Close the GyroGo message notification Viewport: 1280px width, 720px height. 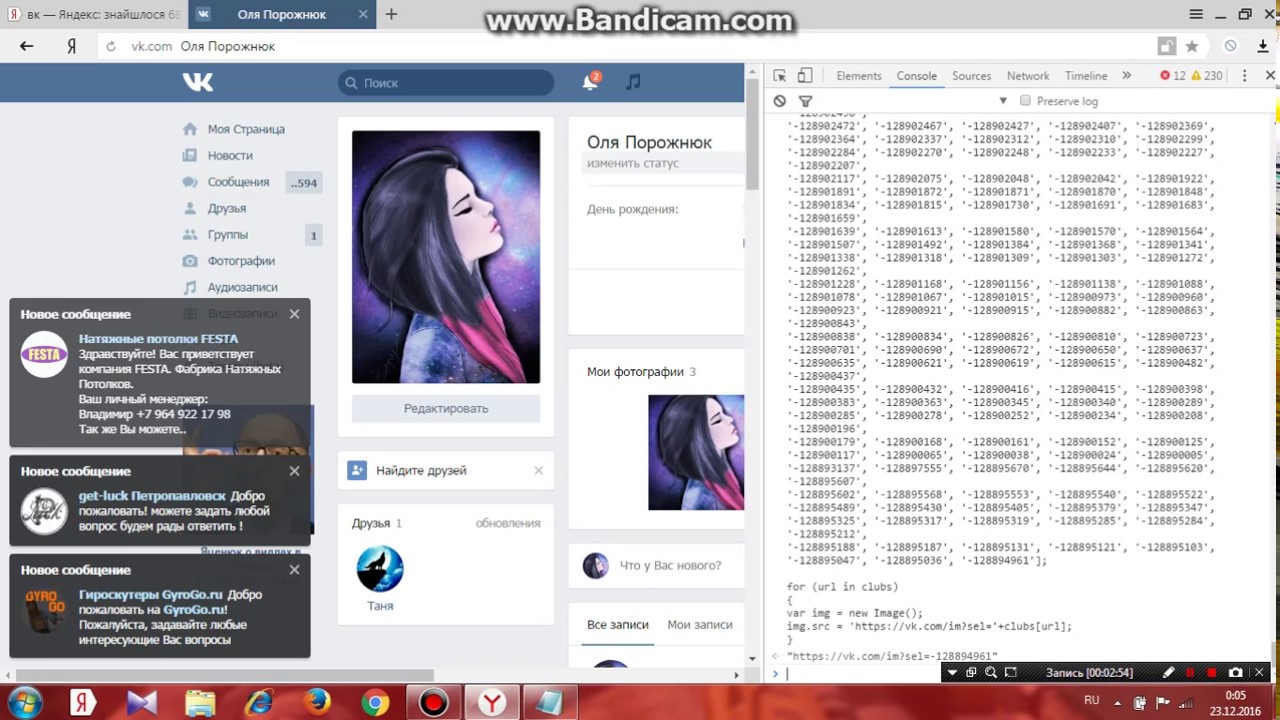294,570
